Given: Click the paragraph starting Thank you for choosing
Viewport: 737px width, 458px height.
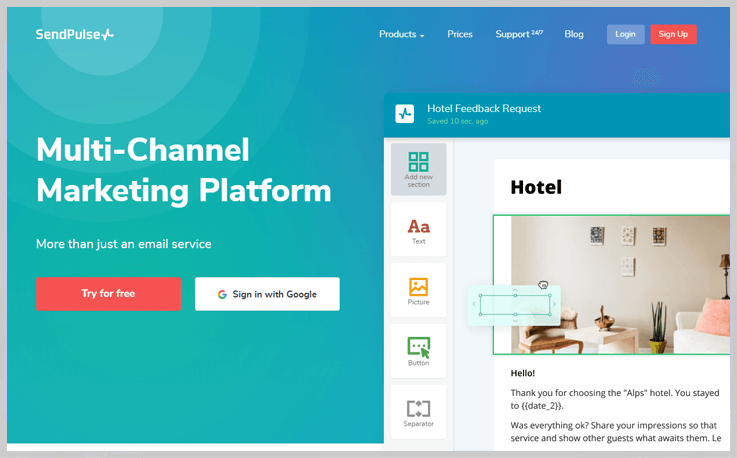Looking at the screenshot, I should coord(615,399).
